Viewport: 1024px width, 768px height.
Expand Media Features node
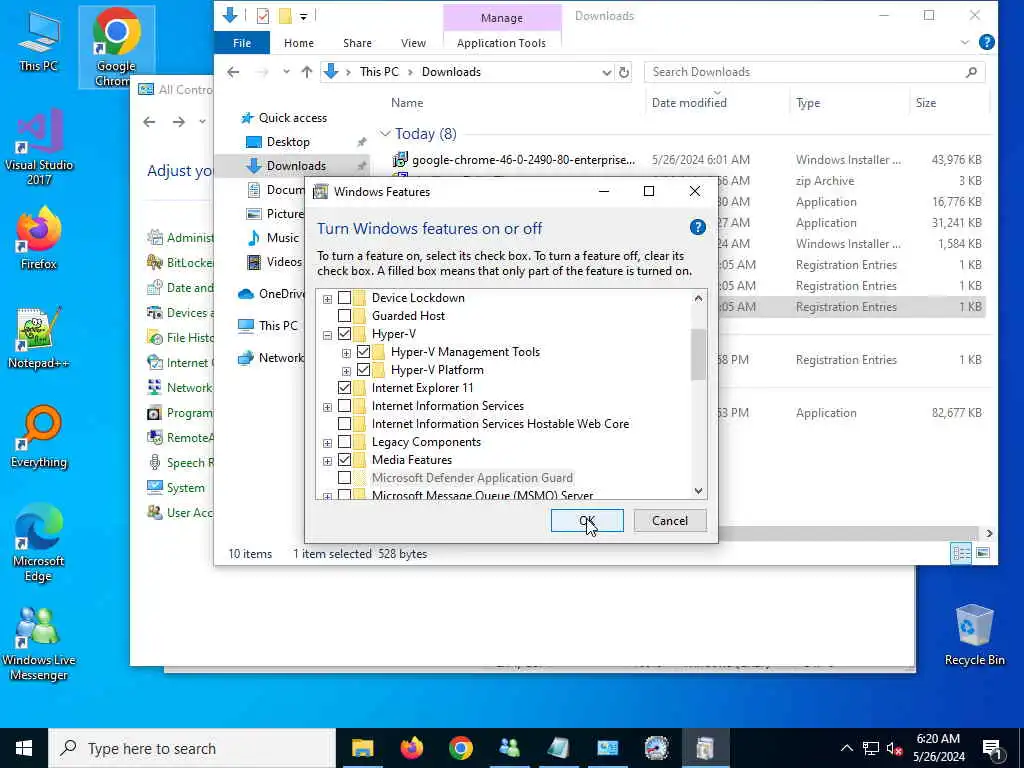pyautogui.click(x=327, y=461)
